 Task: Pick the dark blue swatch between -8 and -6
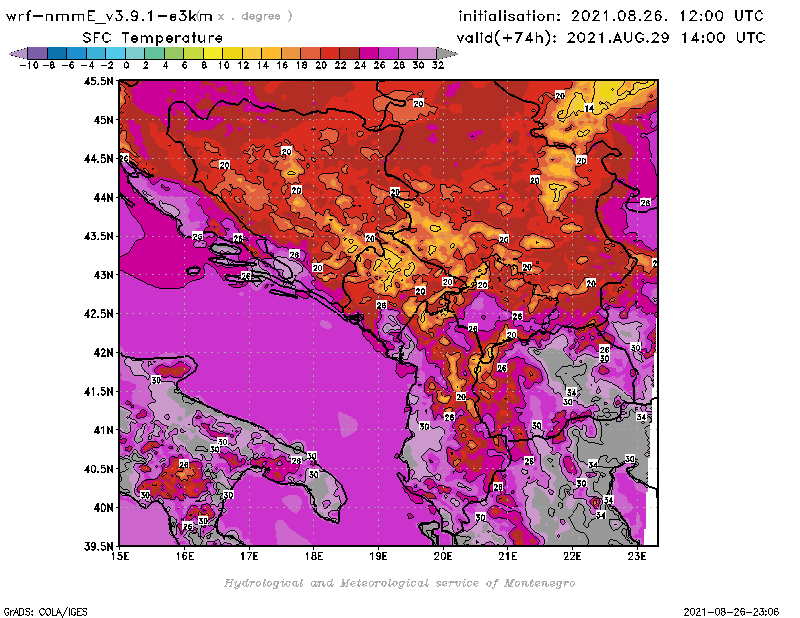[57, 53]
